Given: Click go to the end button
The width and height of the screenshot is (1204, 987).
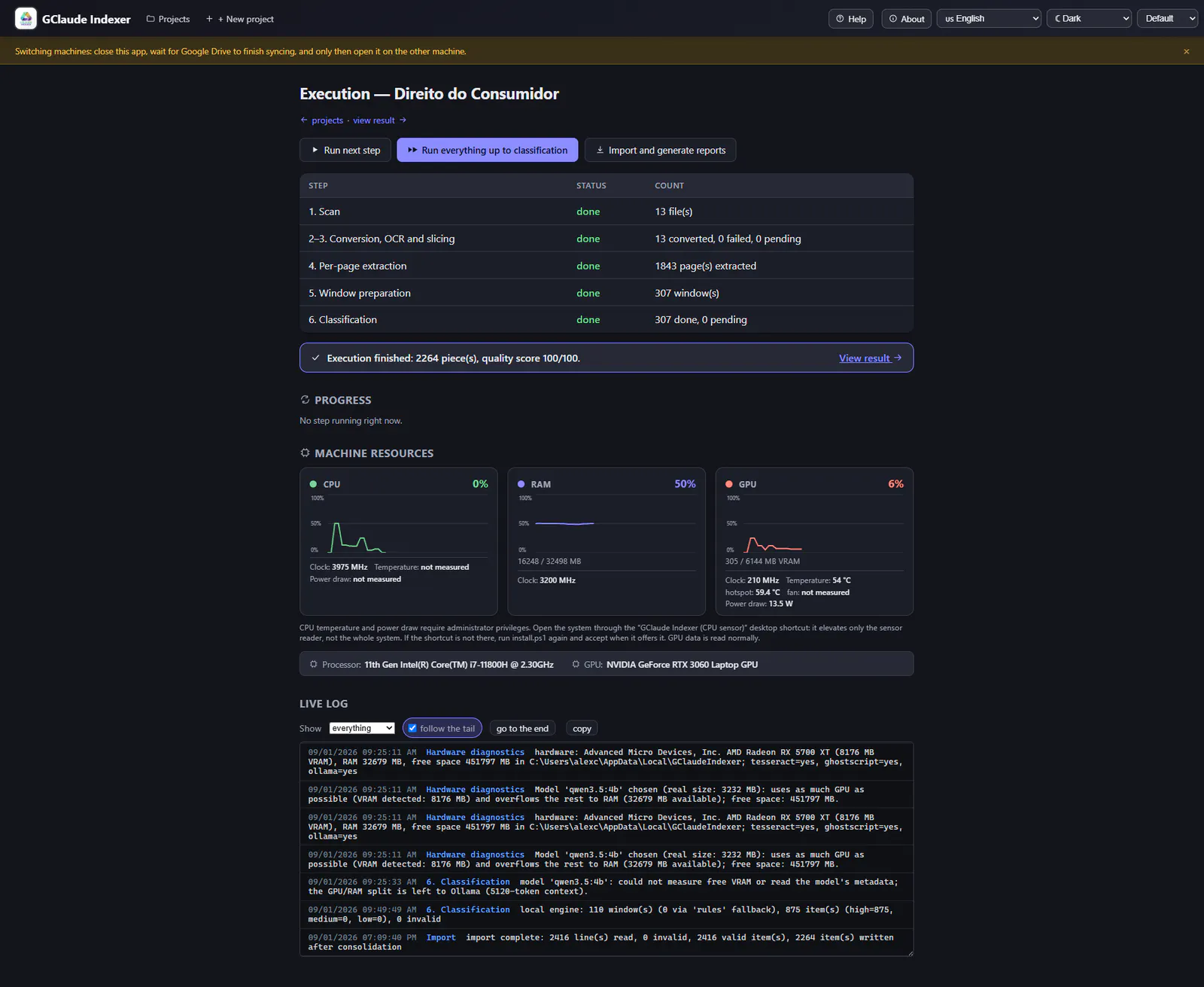Looking at the screenshot, I should [x=522, y=728].
